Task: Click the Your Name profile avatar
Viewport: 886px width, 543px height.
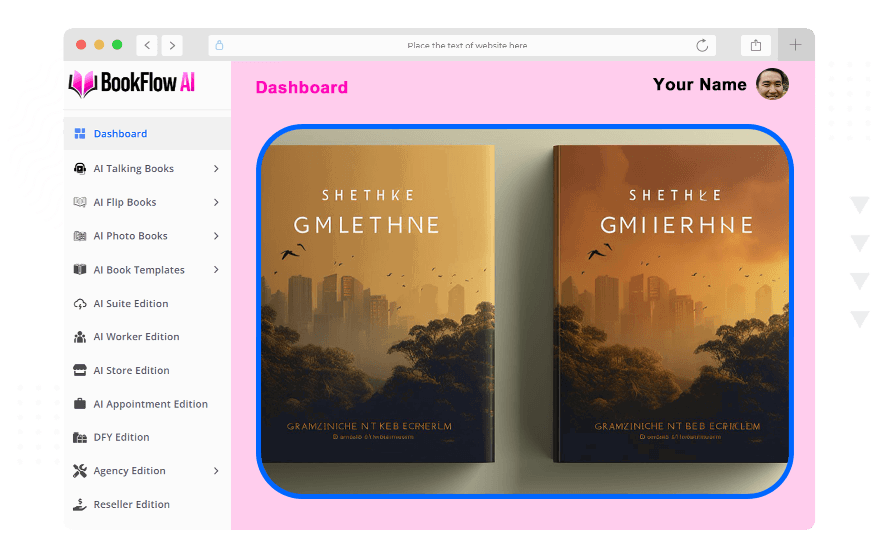Action: coord(772,85)
